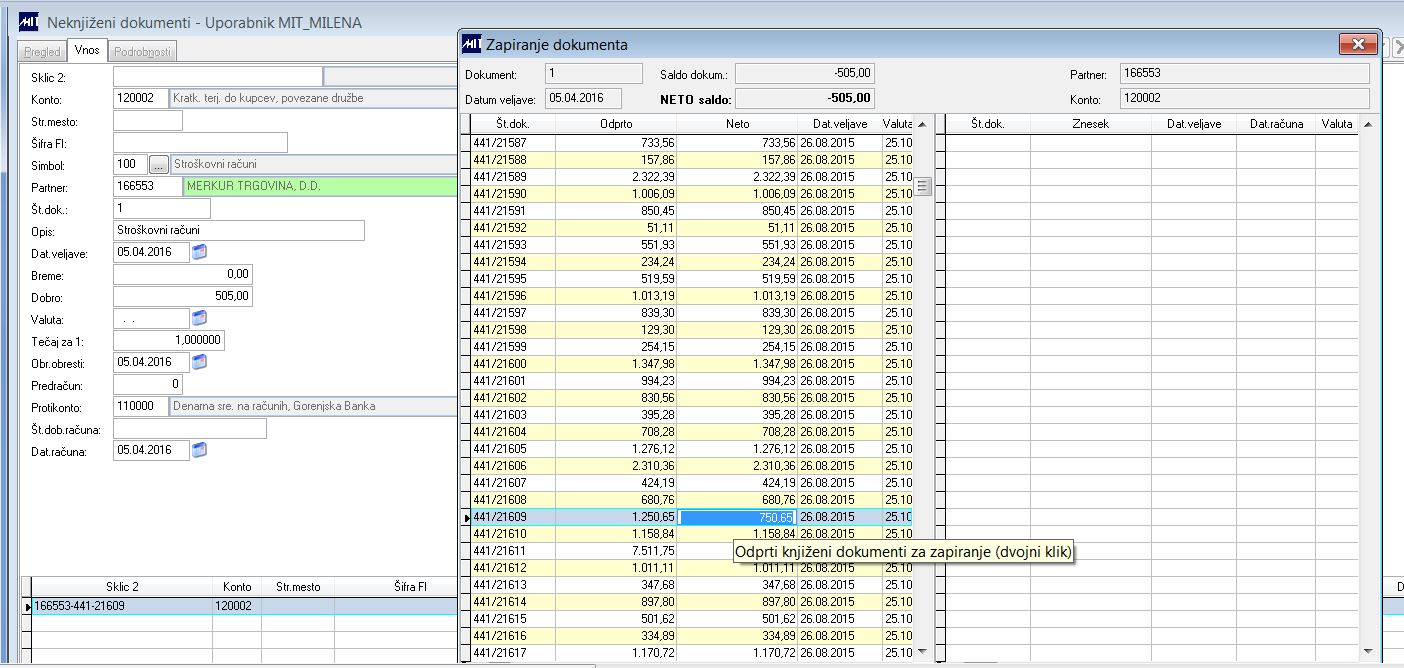Open calendar picker for Dat.veljave field

click(x=198, y=253)
